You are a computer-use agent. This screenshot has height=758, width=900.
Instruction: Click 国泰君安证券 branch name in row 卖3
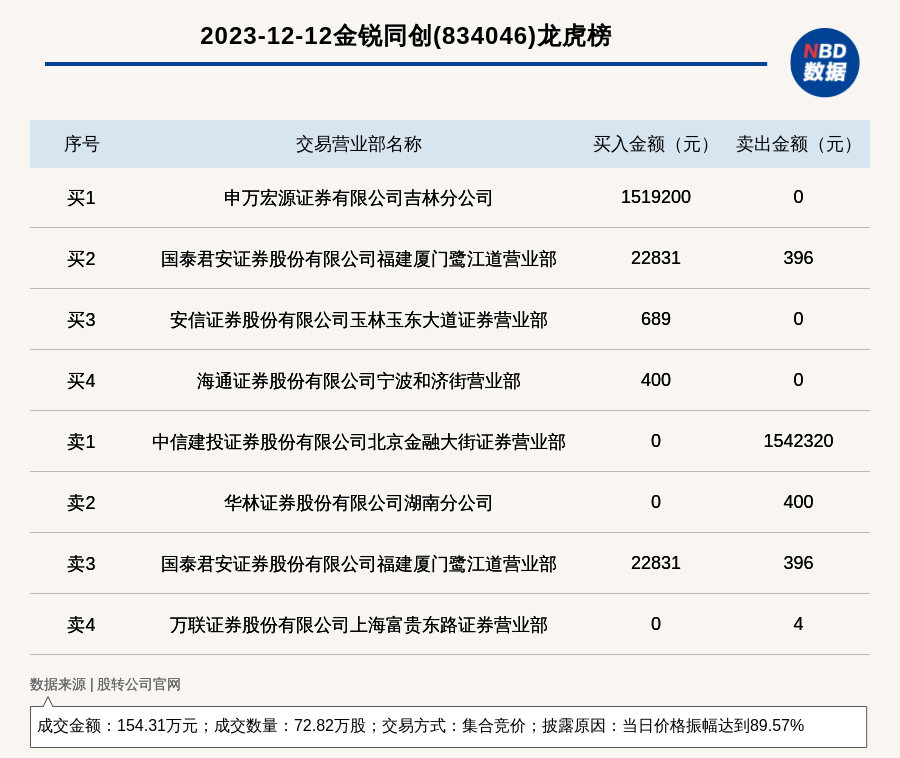coord(359,564)
